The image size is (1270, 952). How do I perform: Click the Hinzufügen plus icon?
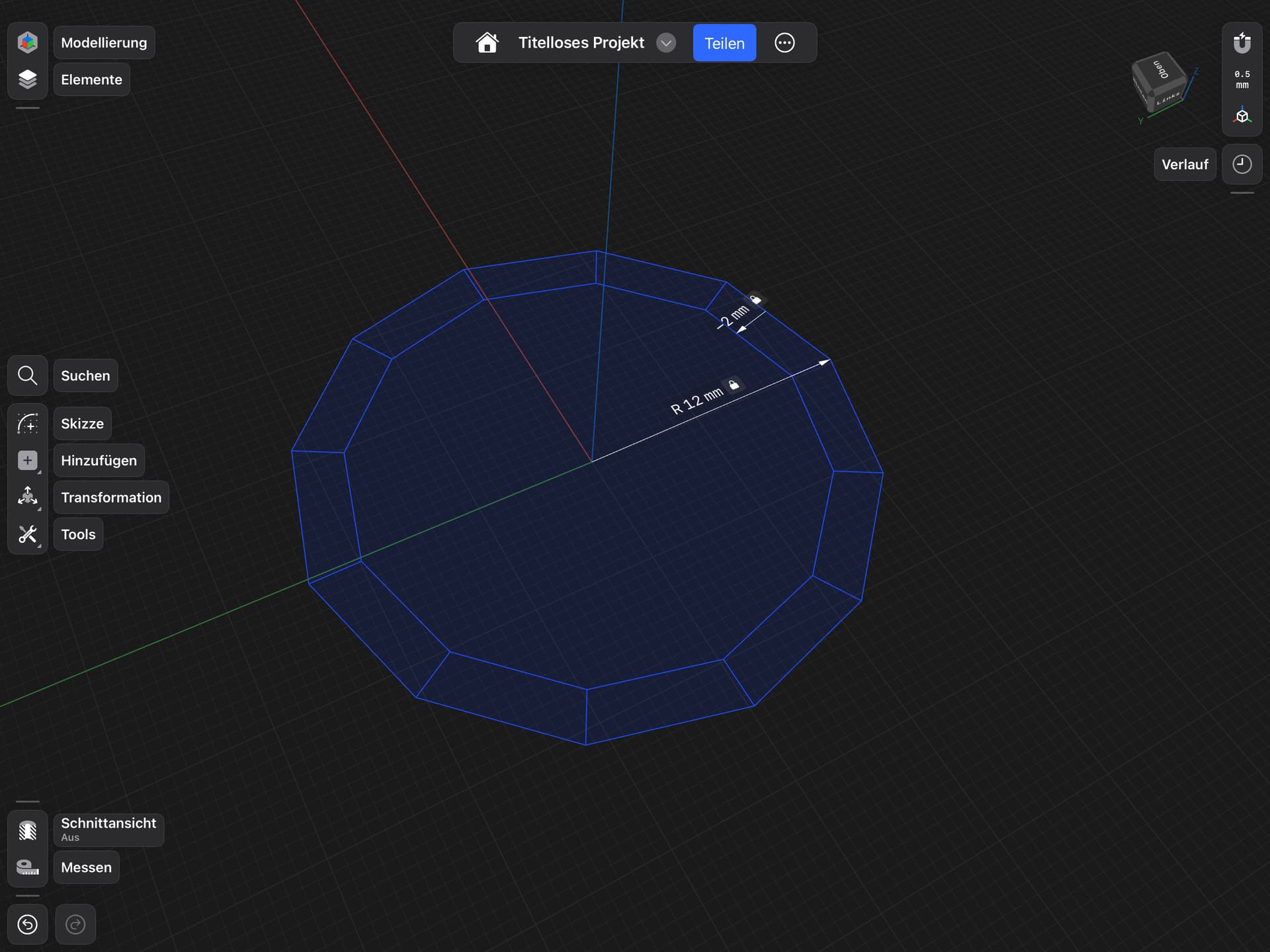pos(27,461)
